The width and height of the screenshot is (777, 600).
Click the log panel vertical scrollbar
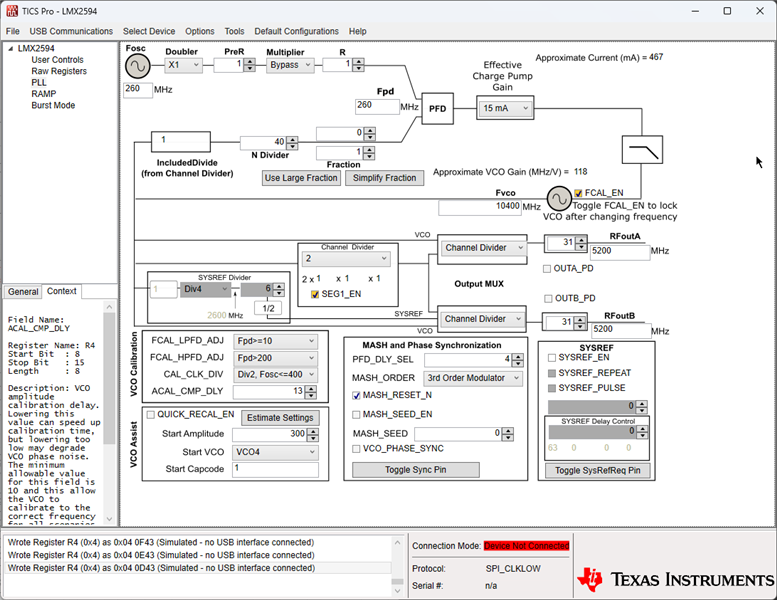click(x=397, y=566)
